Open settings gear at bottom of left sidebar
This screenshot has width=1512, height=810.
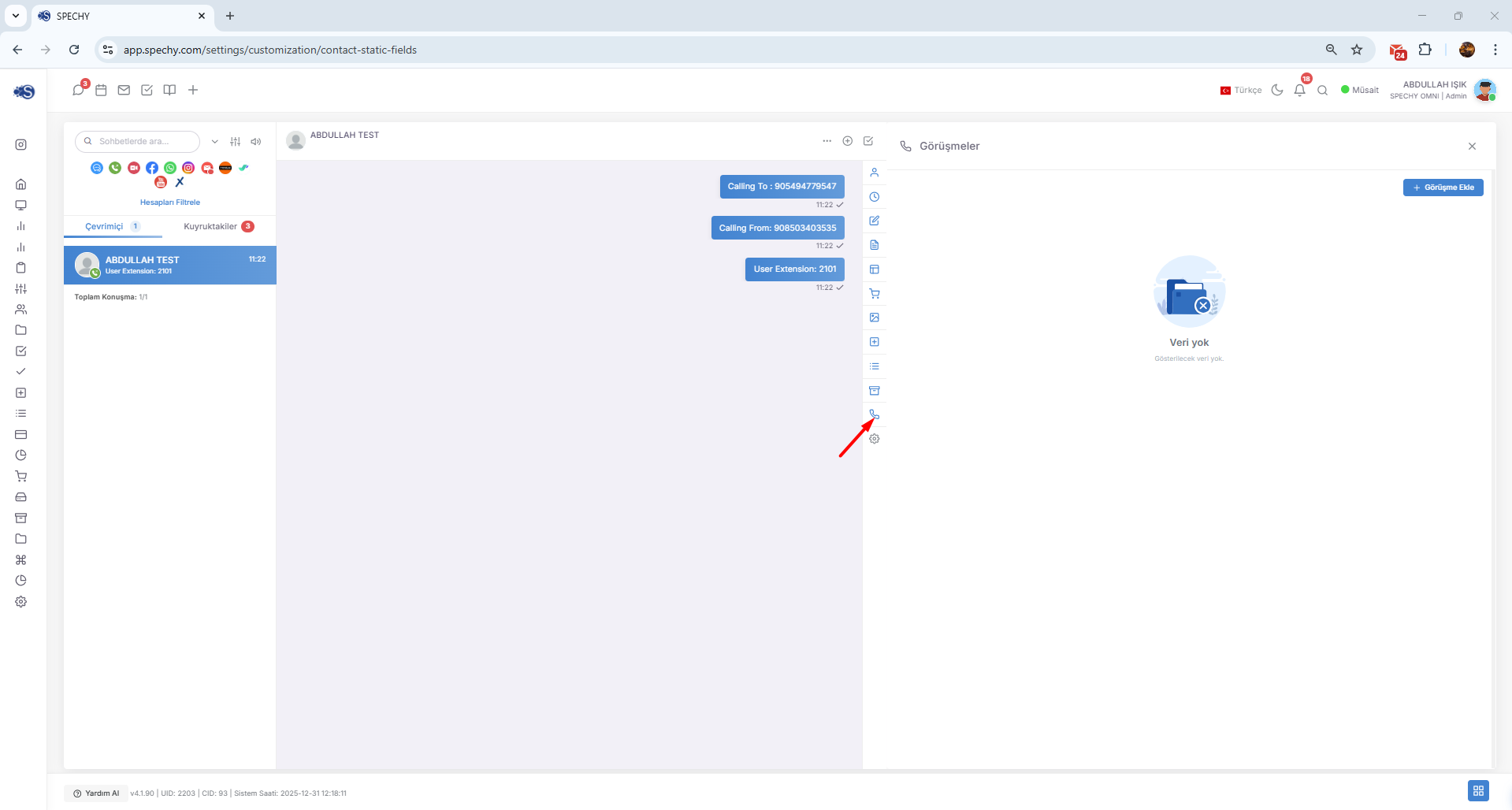(21, 602)
